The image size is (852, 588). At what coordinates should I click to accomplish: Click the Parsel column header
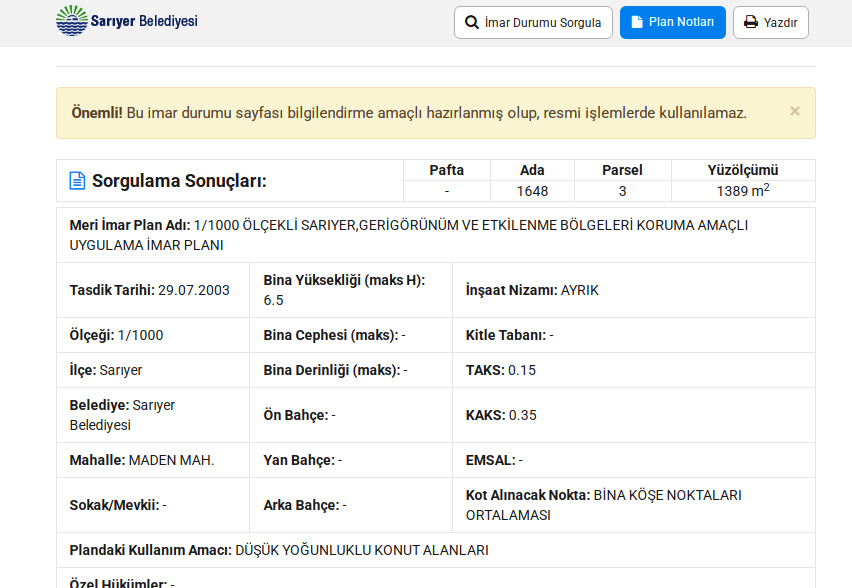623,170
